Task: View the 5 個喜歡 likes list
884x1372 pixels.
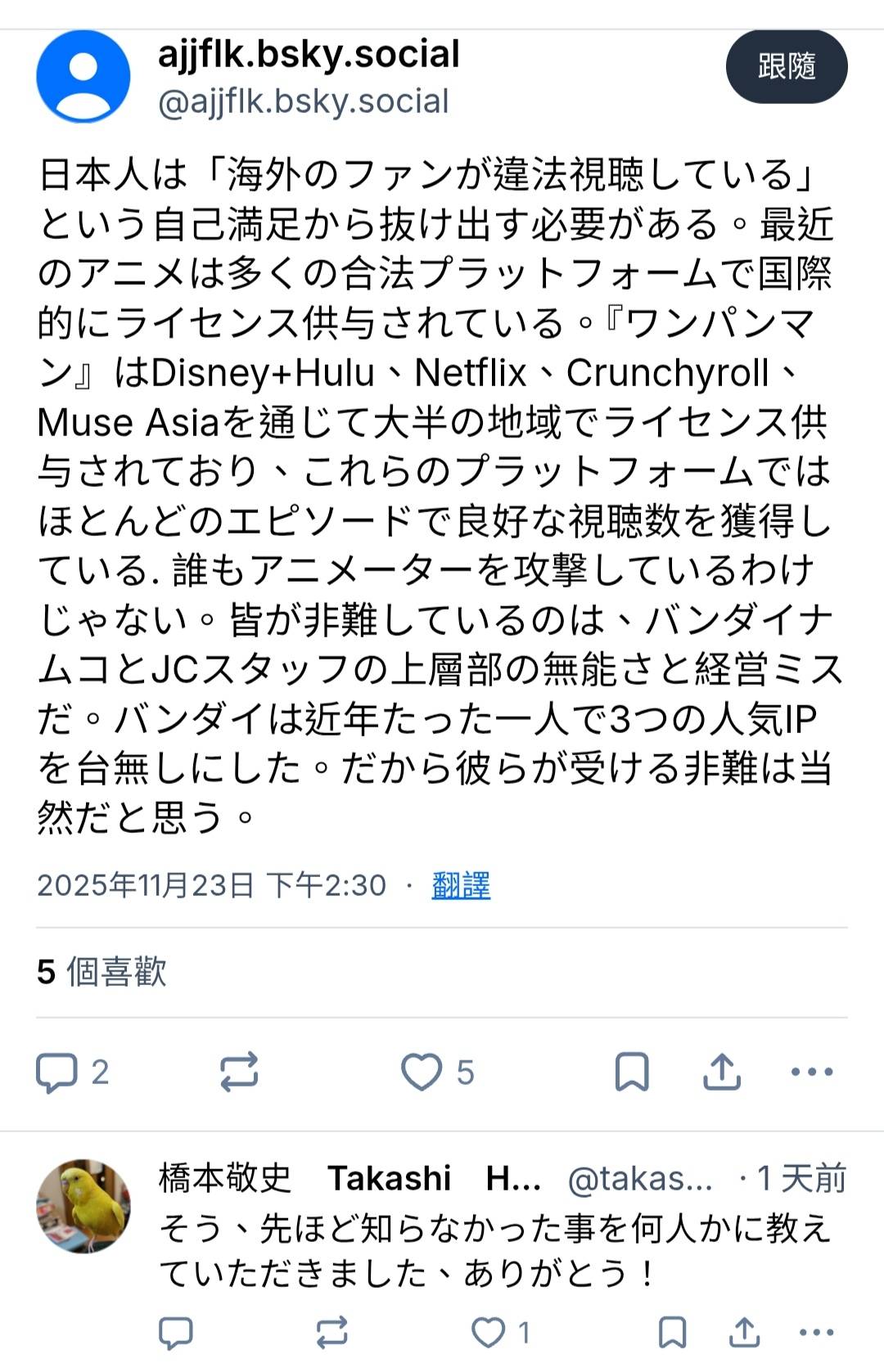Action: tap(101, 972)
